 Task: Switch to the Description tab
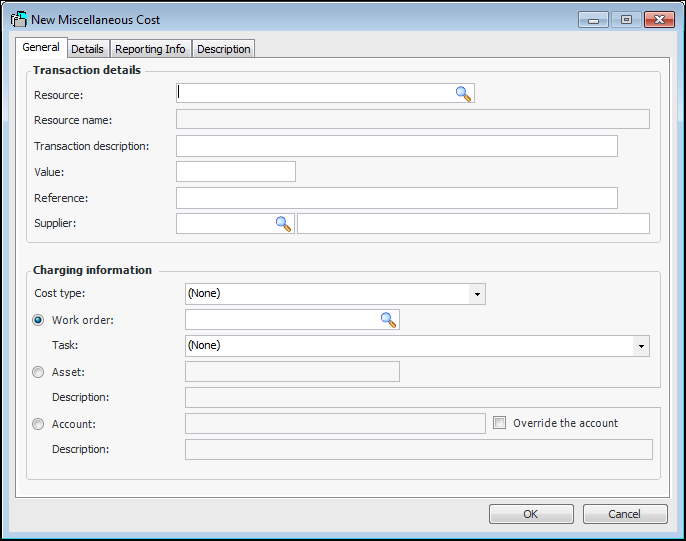224,49
